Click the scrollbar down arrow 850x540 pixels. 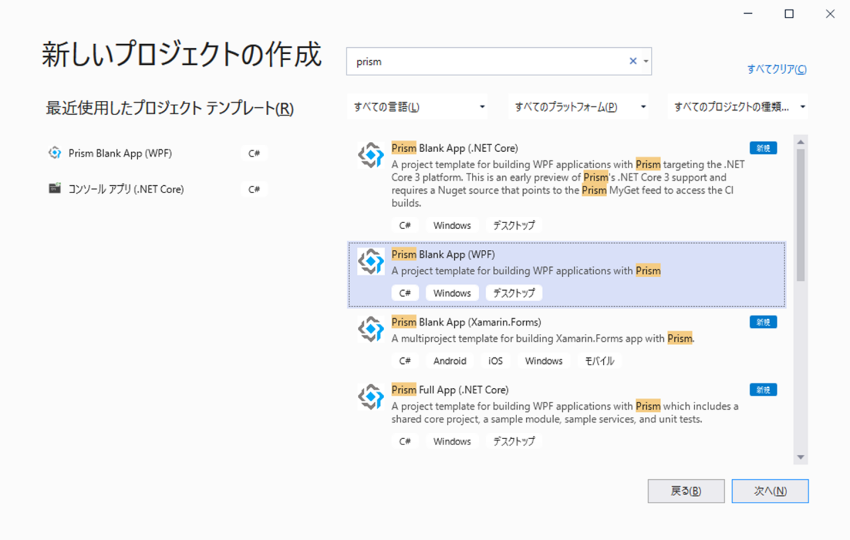pyautogui.click(x=800, y=457)
